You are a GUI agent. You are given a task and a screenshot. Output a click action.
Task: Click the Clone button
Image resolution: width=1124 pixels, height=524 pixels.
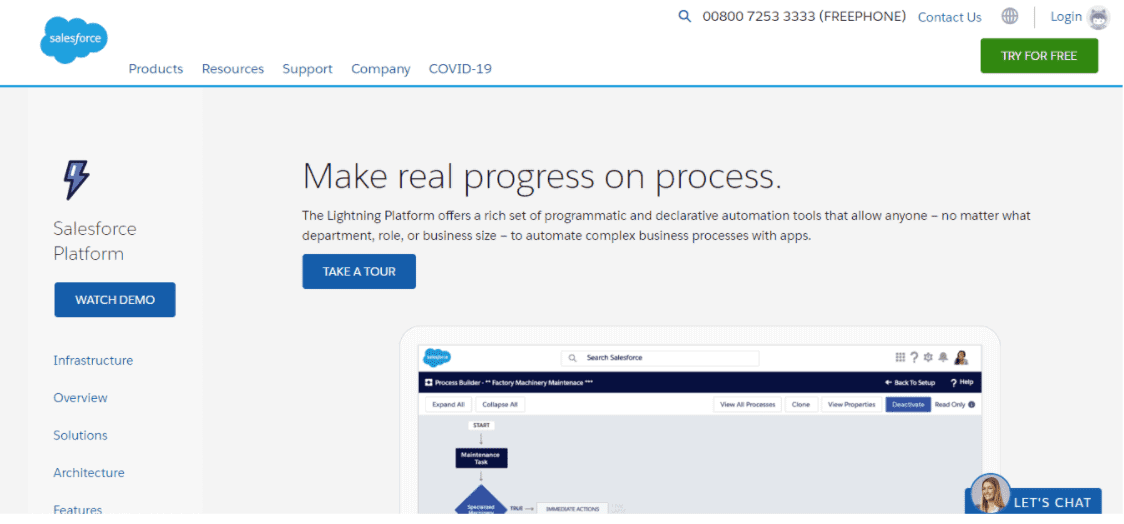[x=801, y=404]
